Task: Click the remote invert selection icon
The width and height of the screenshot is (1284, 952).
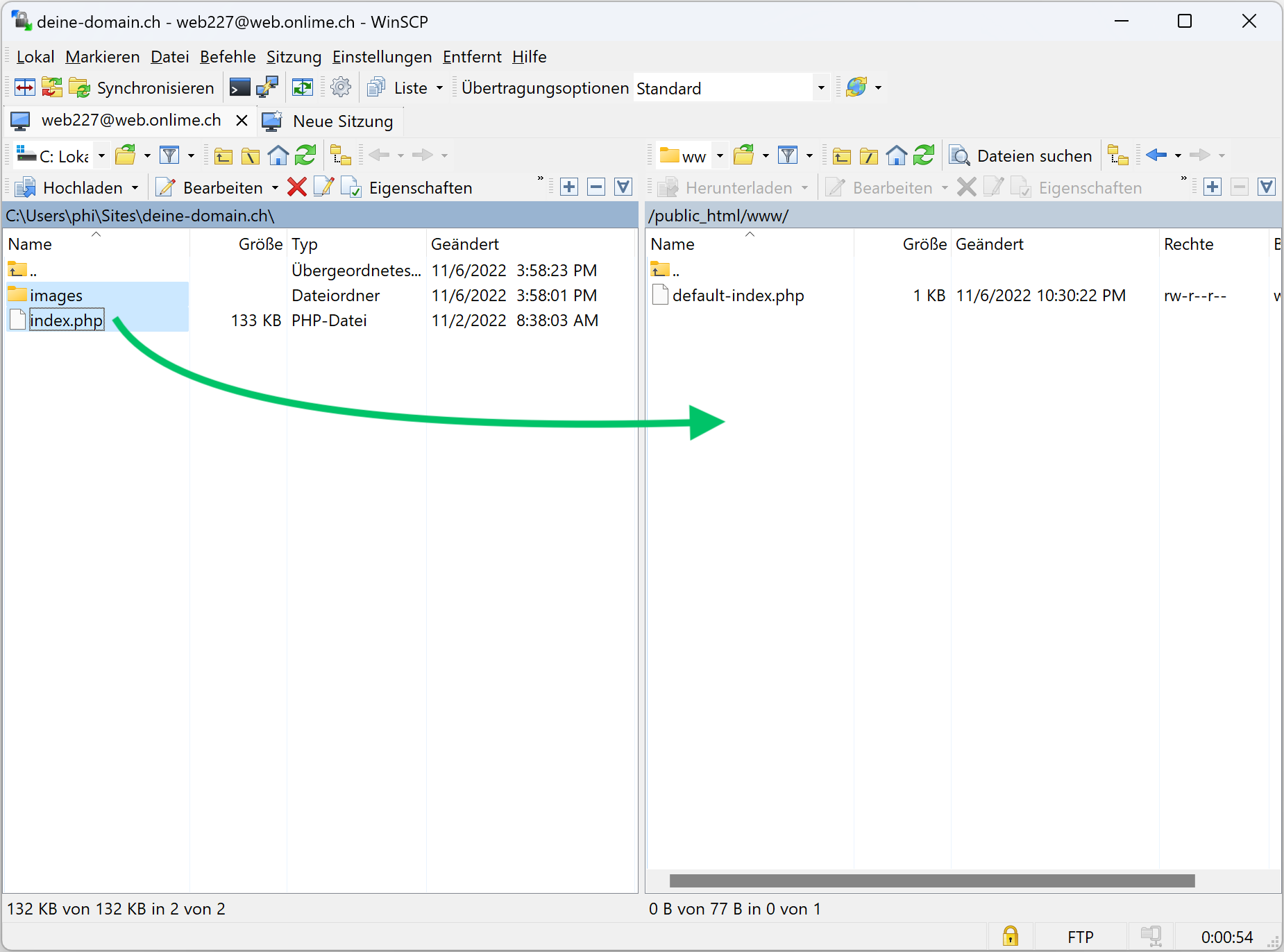Action: point(1267,187)
